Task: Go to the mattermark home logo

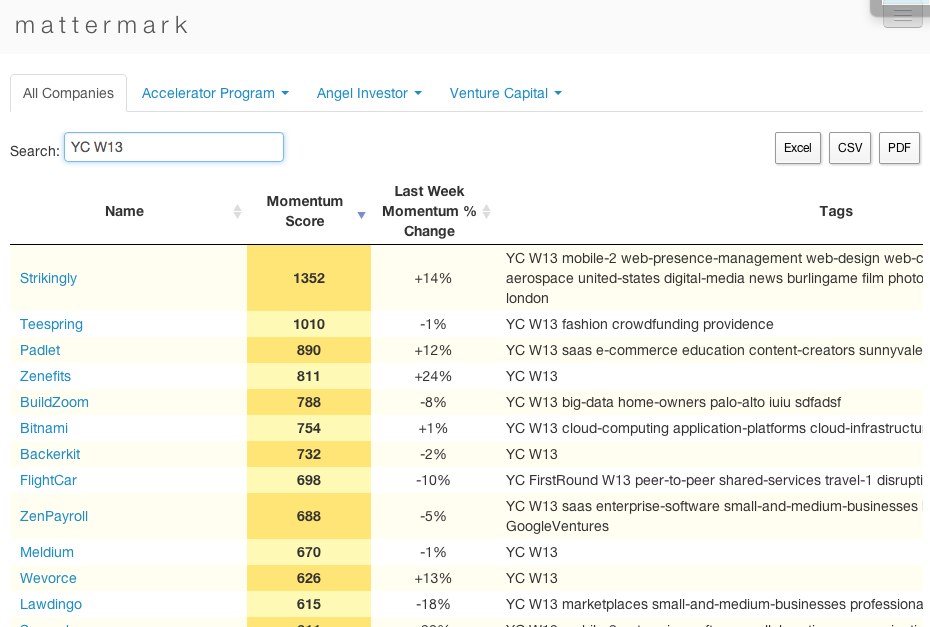Action: coord(101,25)
